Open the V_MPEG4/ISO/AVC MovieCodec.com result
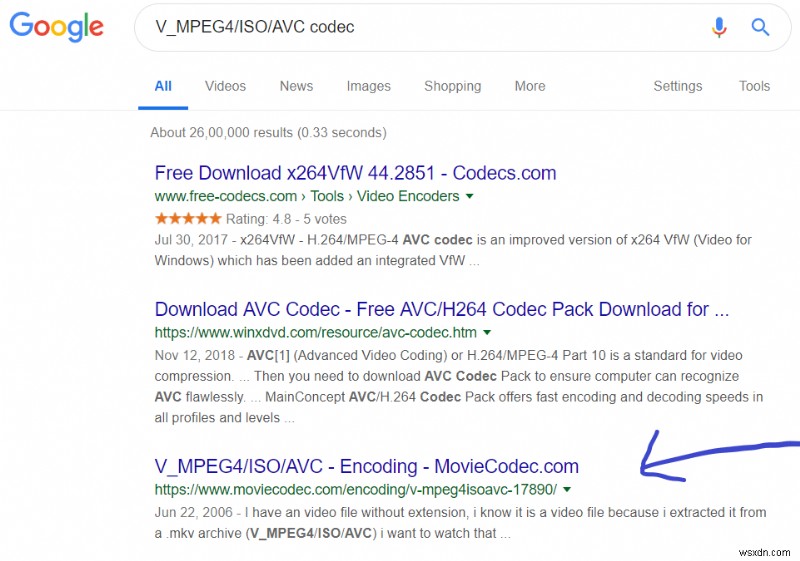This screenshot has width=800, height=561. coord(366,466)
